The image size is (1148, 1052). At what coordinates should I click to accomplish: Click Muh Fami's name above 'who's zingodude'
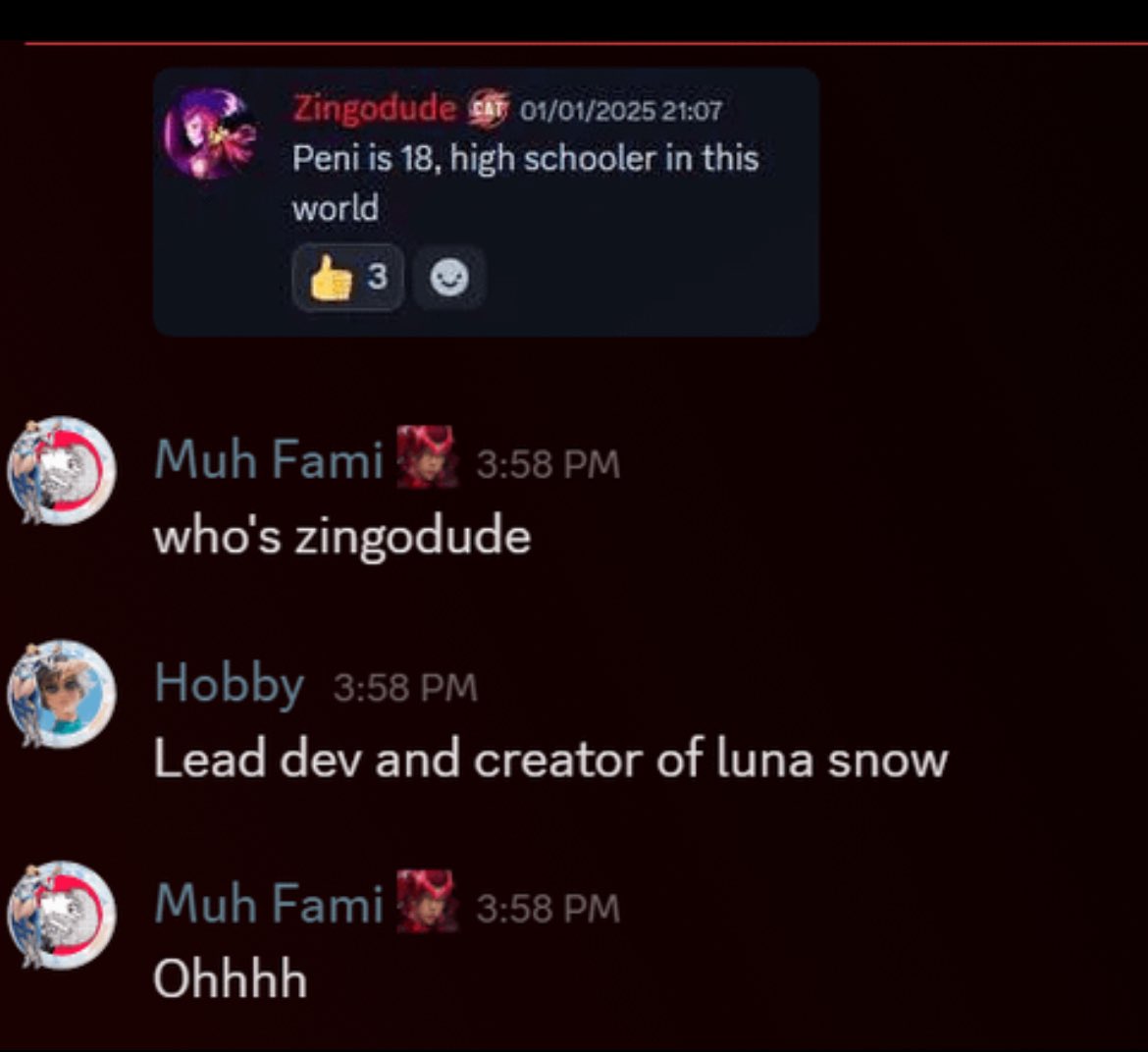[269, 460]
